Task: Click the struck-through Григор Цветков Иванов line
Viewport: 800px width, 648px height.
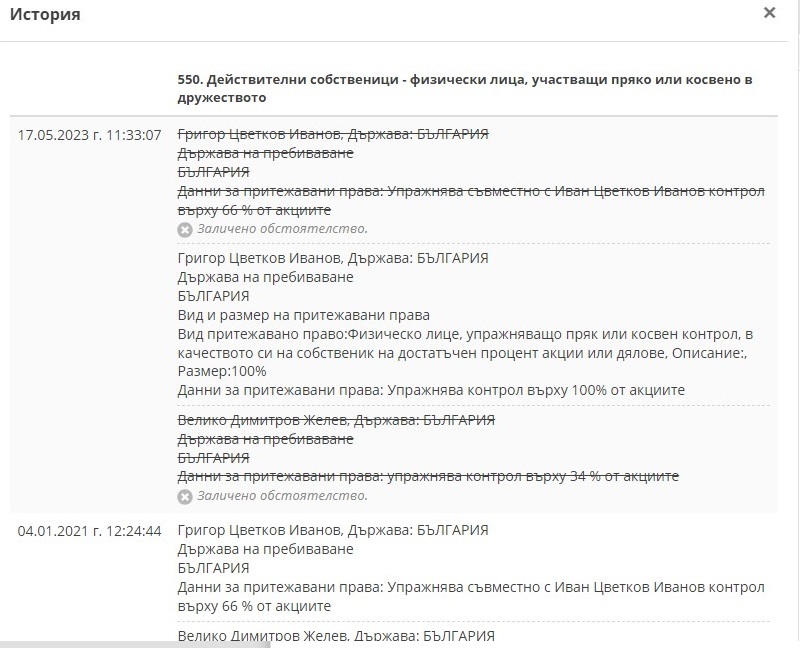Action: point(333,134)
